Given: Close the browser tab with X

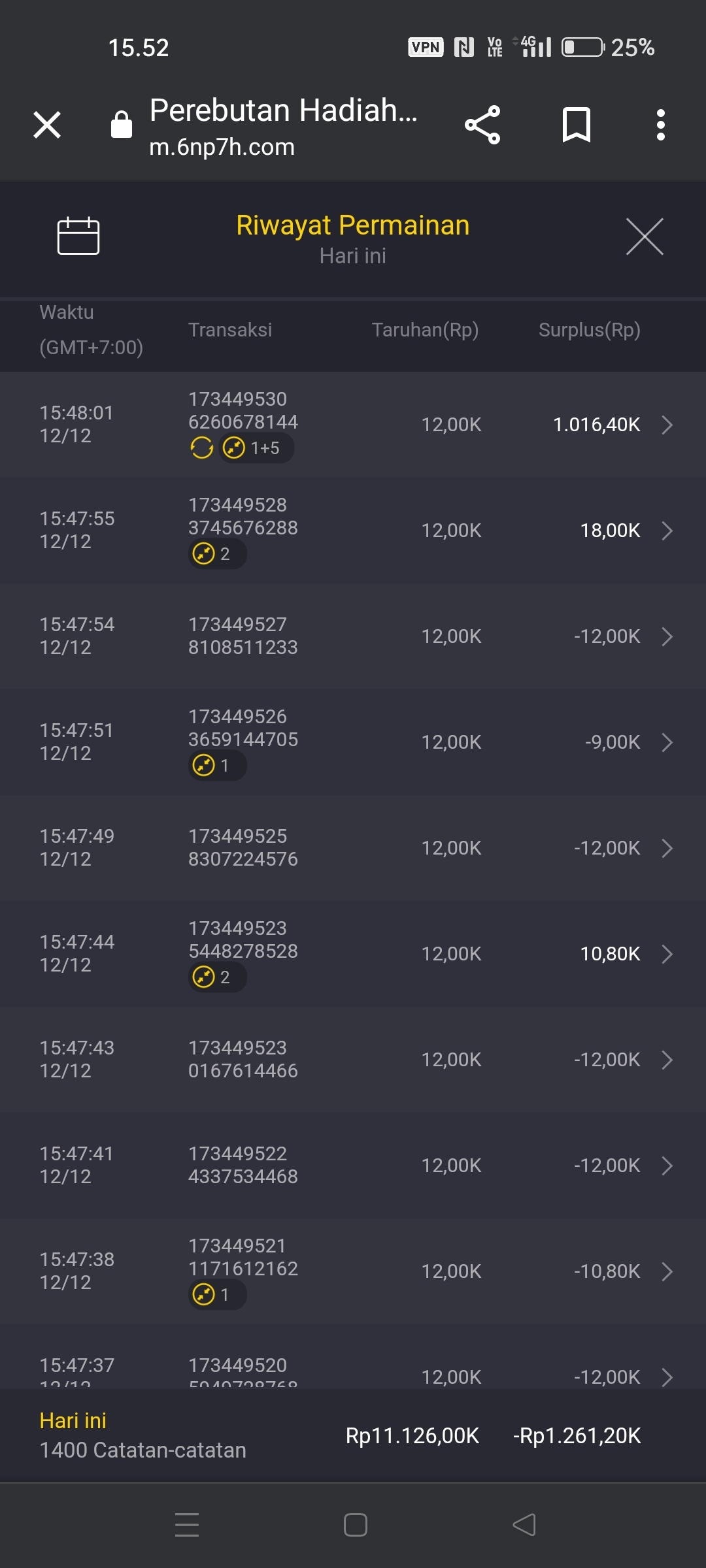Looking at the screenshot, I should 47,125.
